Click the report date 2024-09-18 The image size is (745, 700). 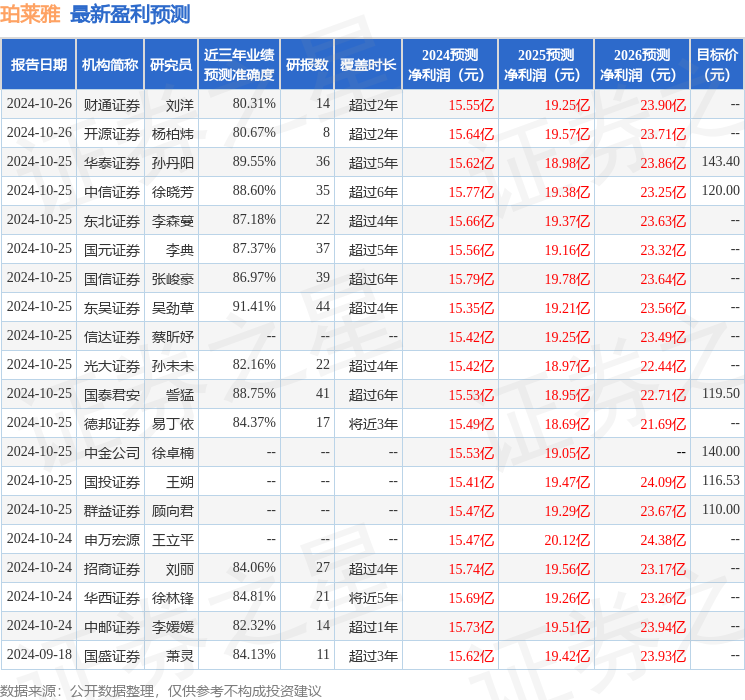(x=39, y=654)
